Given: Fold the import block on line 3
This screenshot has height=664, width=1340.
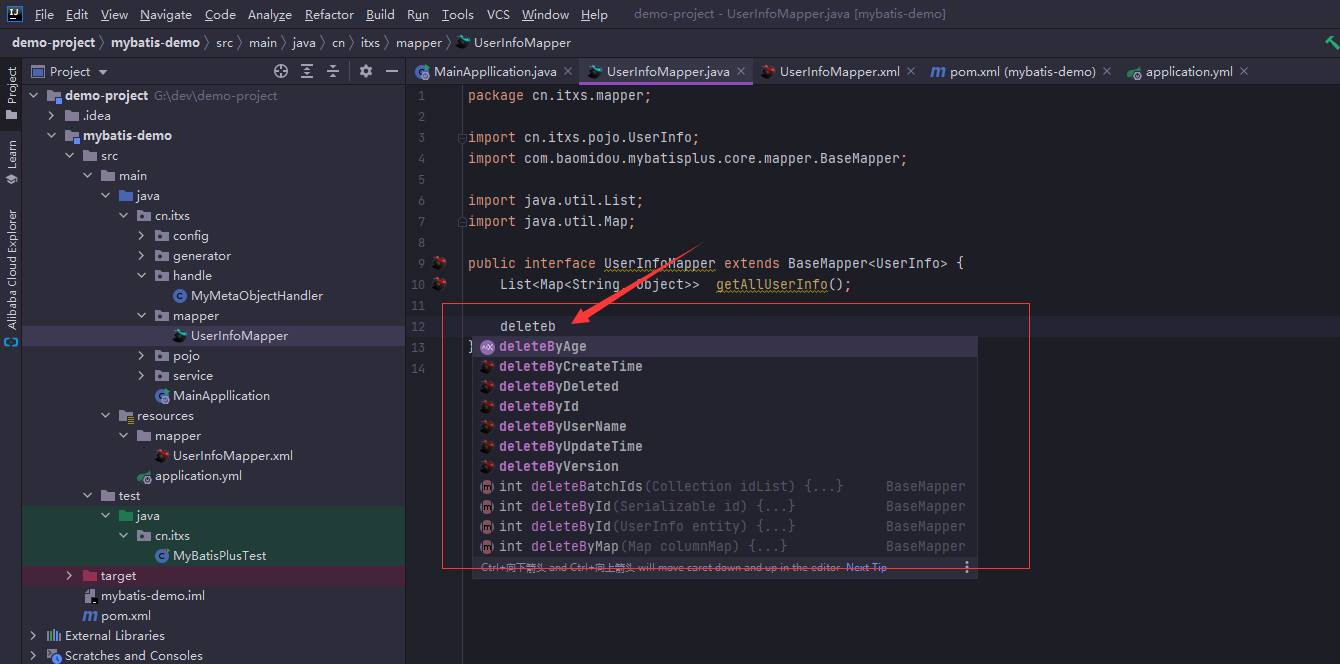Looking at the screenshot, I should tap(460, 137).
